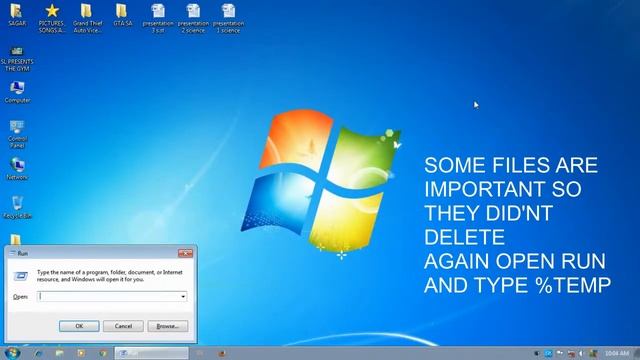Expand the Open dropdown arrow in Run
Image resolution: width=640 pixels, height=360 pixels.
coord(183,296)
